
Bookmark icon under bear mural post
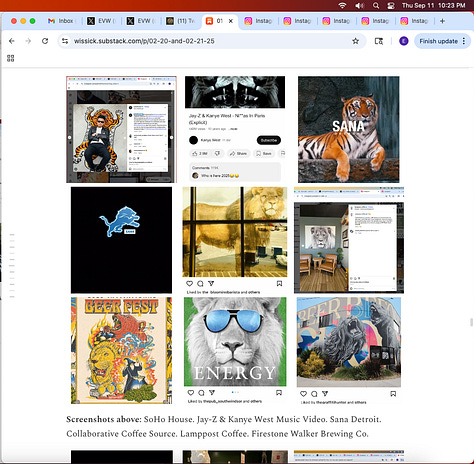(x=393, y=394)
